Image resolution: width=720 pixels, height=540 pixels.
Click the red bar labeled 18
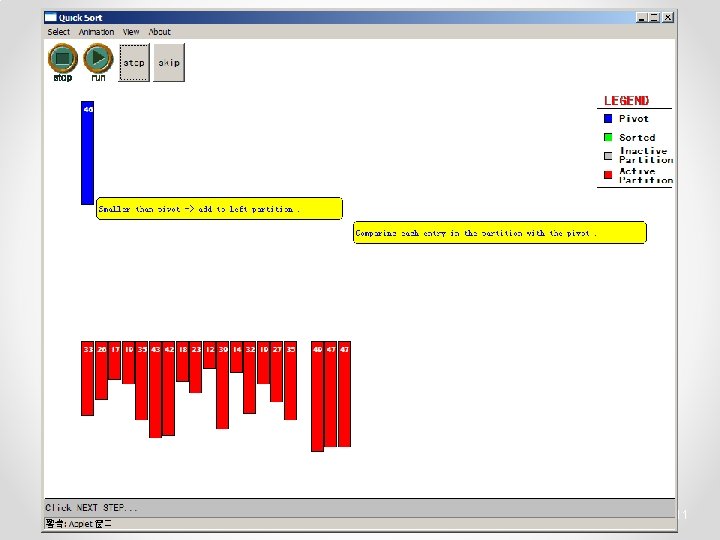[183, 361]
